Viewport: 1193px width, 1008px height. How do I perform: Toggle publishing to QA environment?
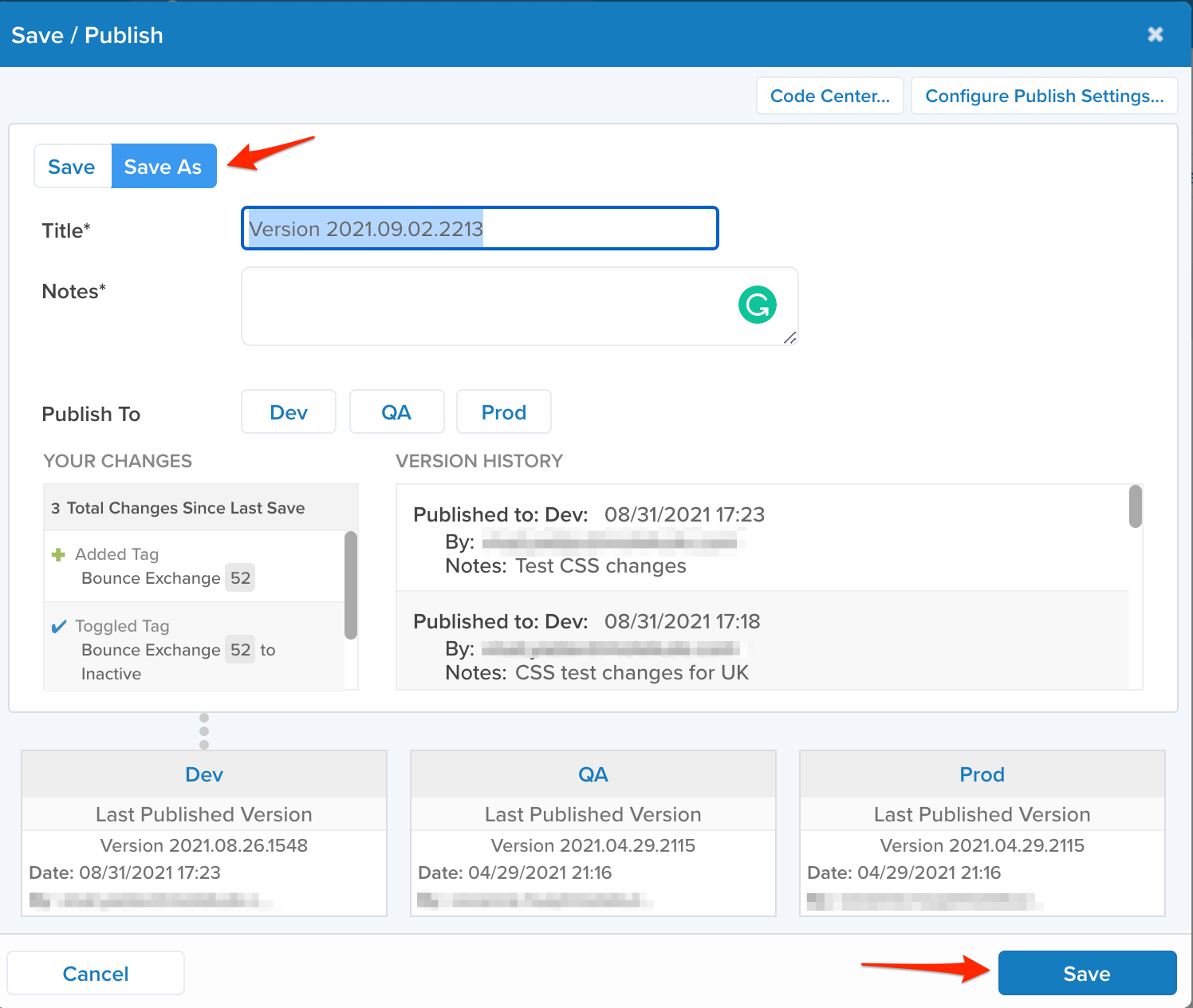coord(396,411)
